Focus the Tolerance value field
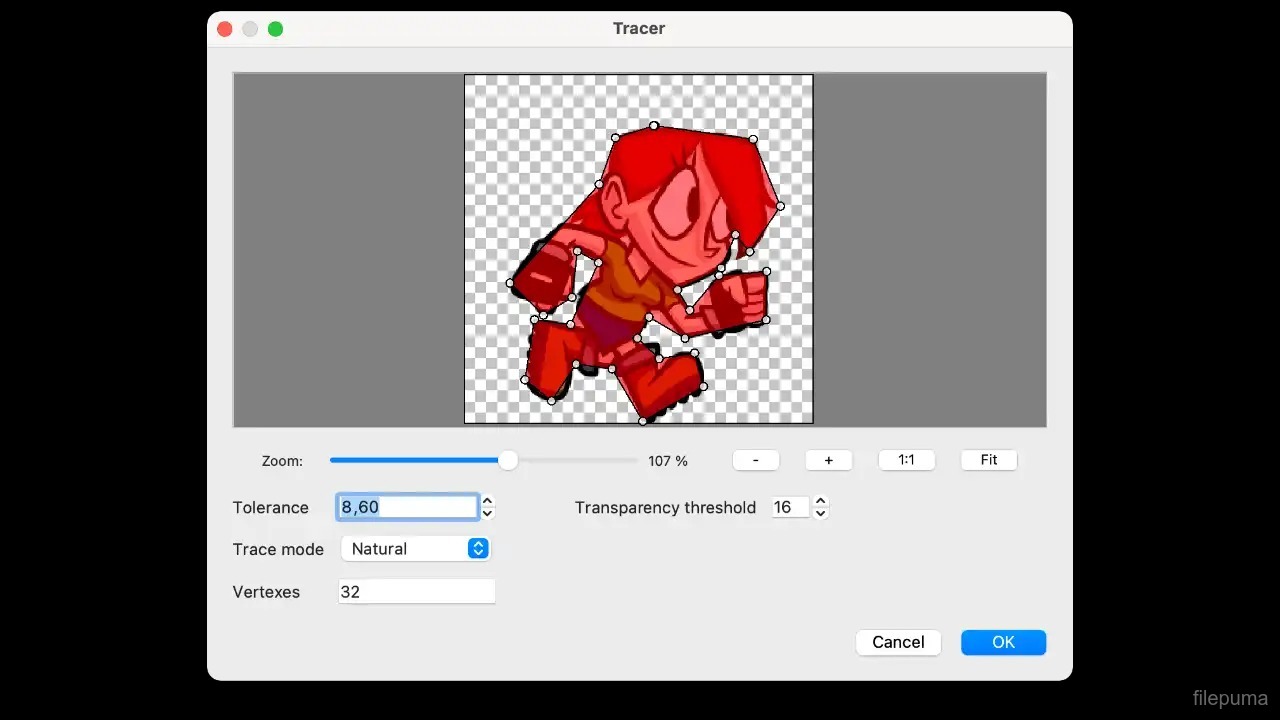Image resolution: width=1280 pixels, height=720 pixels. (x=407, y=507)
